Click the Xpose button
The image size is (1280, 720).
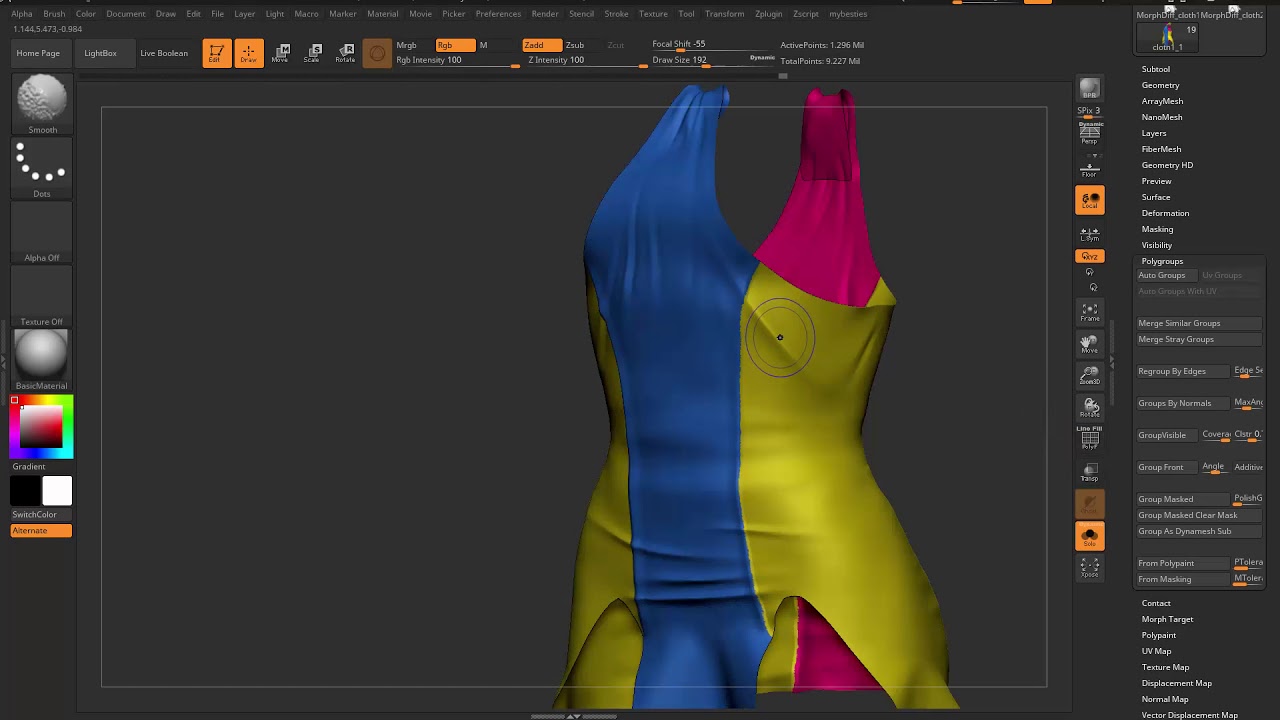pos(1090,567)
